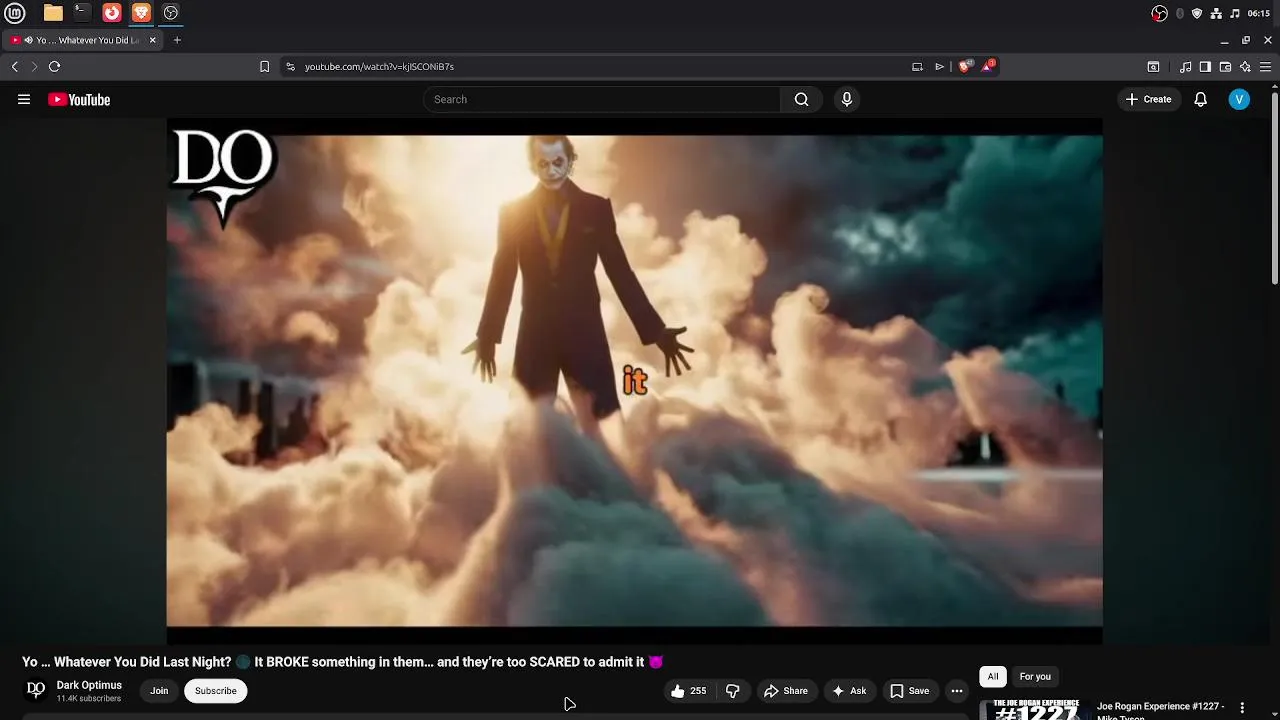Open the Files folder launcher in panel
The image size is (1280, 720).
53,13
